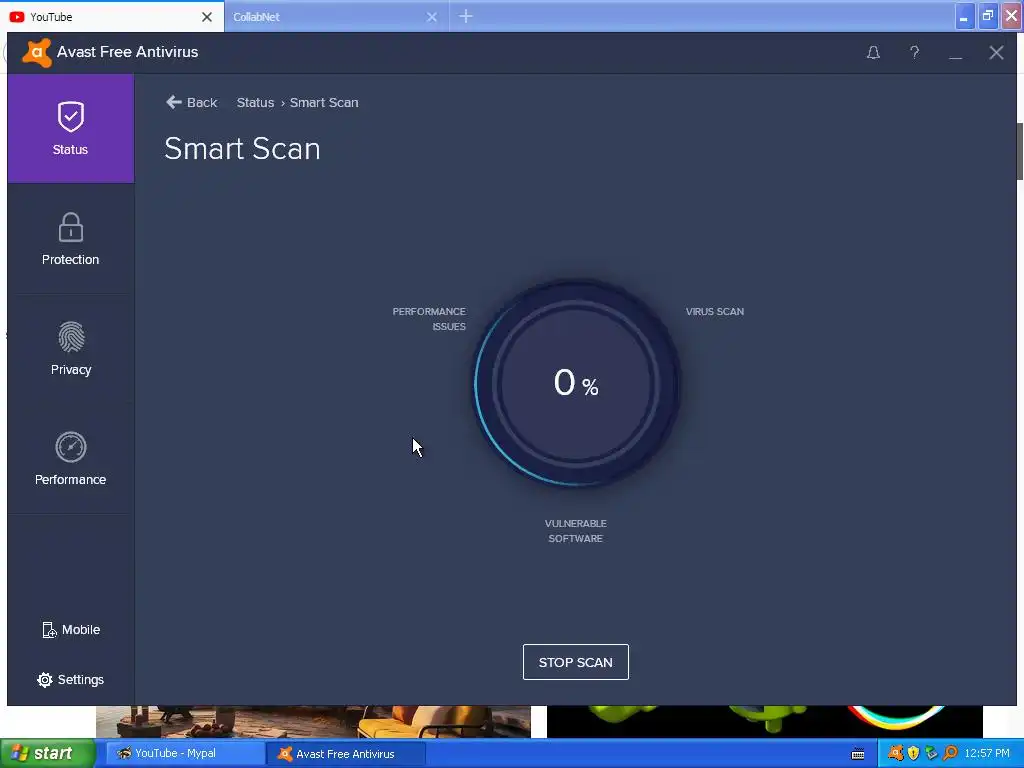Click the Avast tray icon

pyautogui.click(x=895, y=754)
